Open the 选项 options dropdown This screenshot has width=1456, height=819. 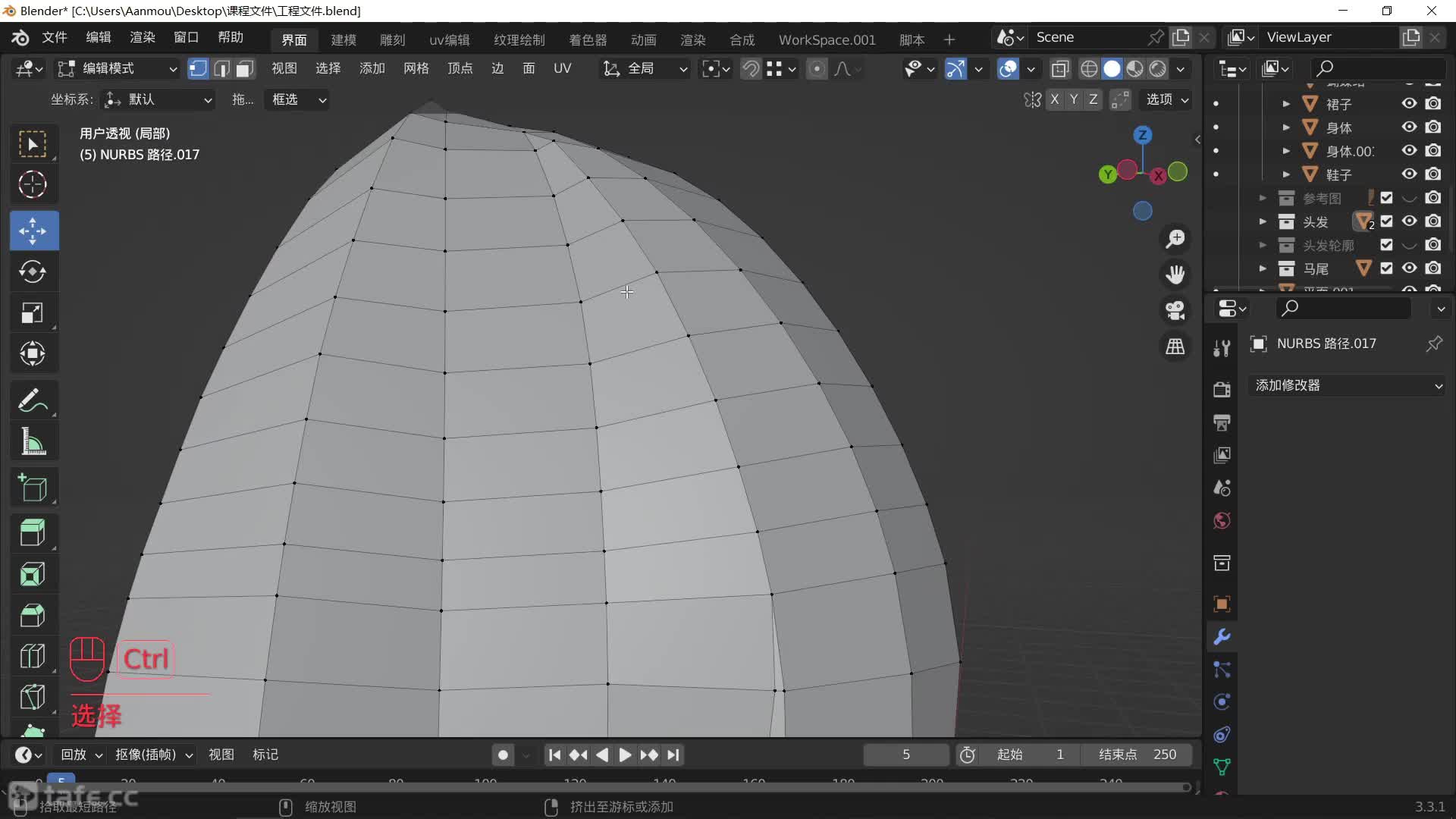point(1167,99)
